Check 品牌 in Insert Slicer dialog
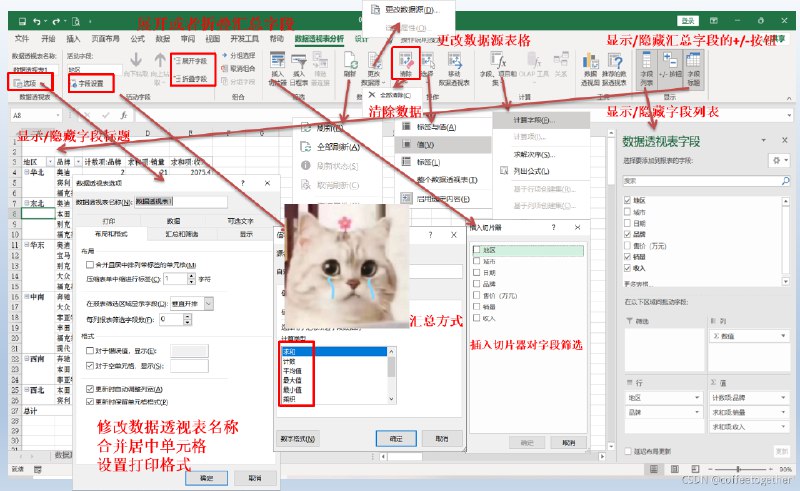The image size is (800, 491). tap(477, 284)
